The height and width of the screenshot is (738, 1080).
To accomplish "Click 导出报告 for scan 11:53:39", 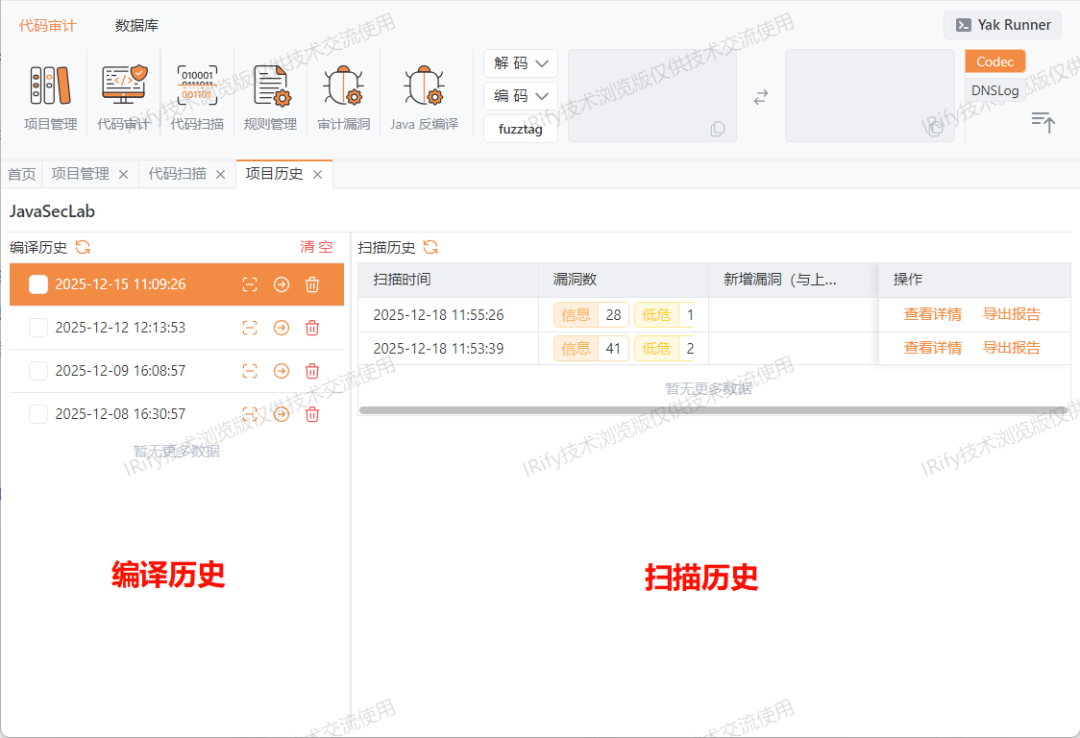I will [1011, 348].
